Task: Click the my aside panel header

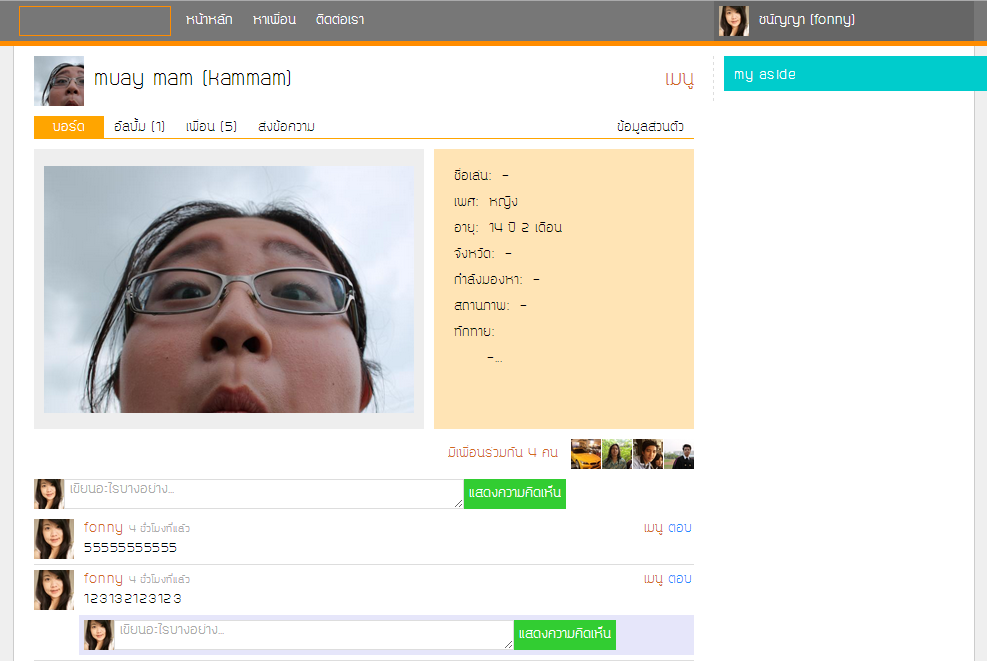Action: click(855, 74)
